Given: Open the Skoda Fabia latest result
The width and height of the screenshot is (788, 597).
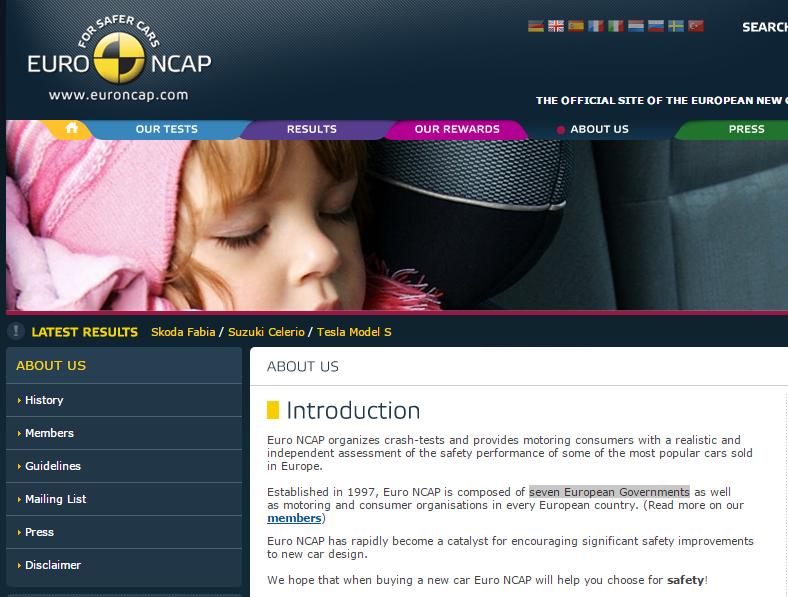Looking at the screenshot, I should click(x=183, y=332).
